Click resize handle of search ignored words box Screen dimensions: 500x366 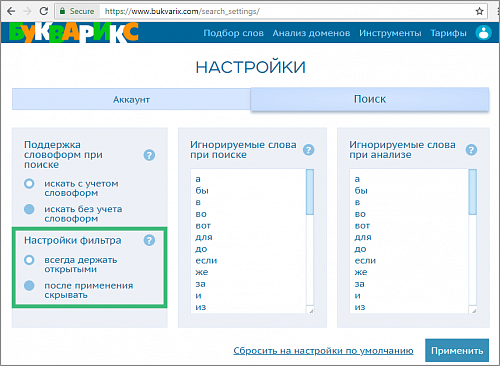[x=311, y=310]
